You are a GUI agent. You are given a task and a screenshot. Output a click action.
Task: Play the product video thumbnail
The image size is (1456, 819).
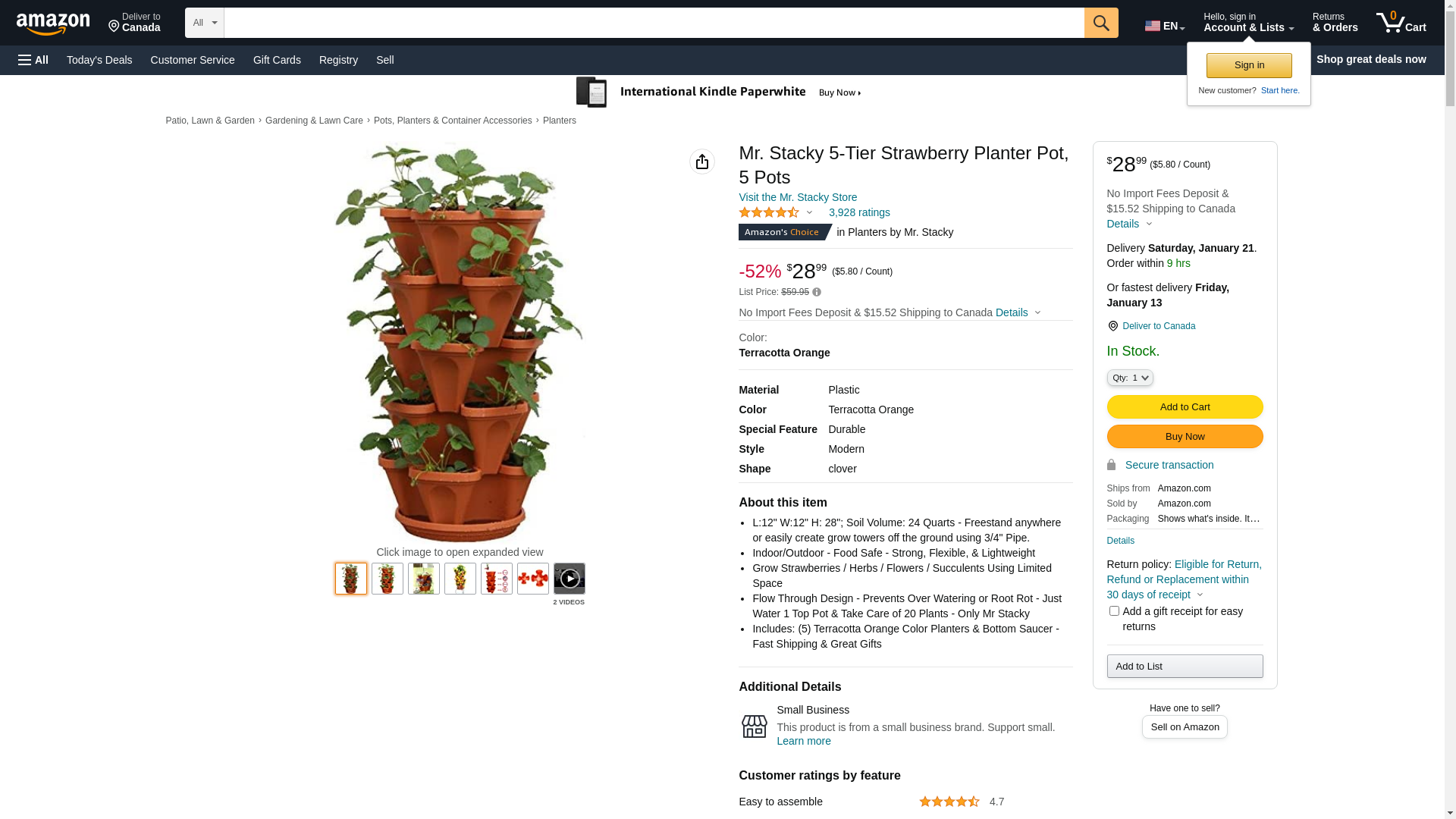click(x=569, y=579)
